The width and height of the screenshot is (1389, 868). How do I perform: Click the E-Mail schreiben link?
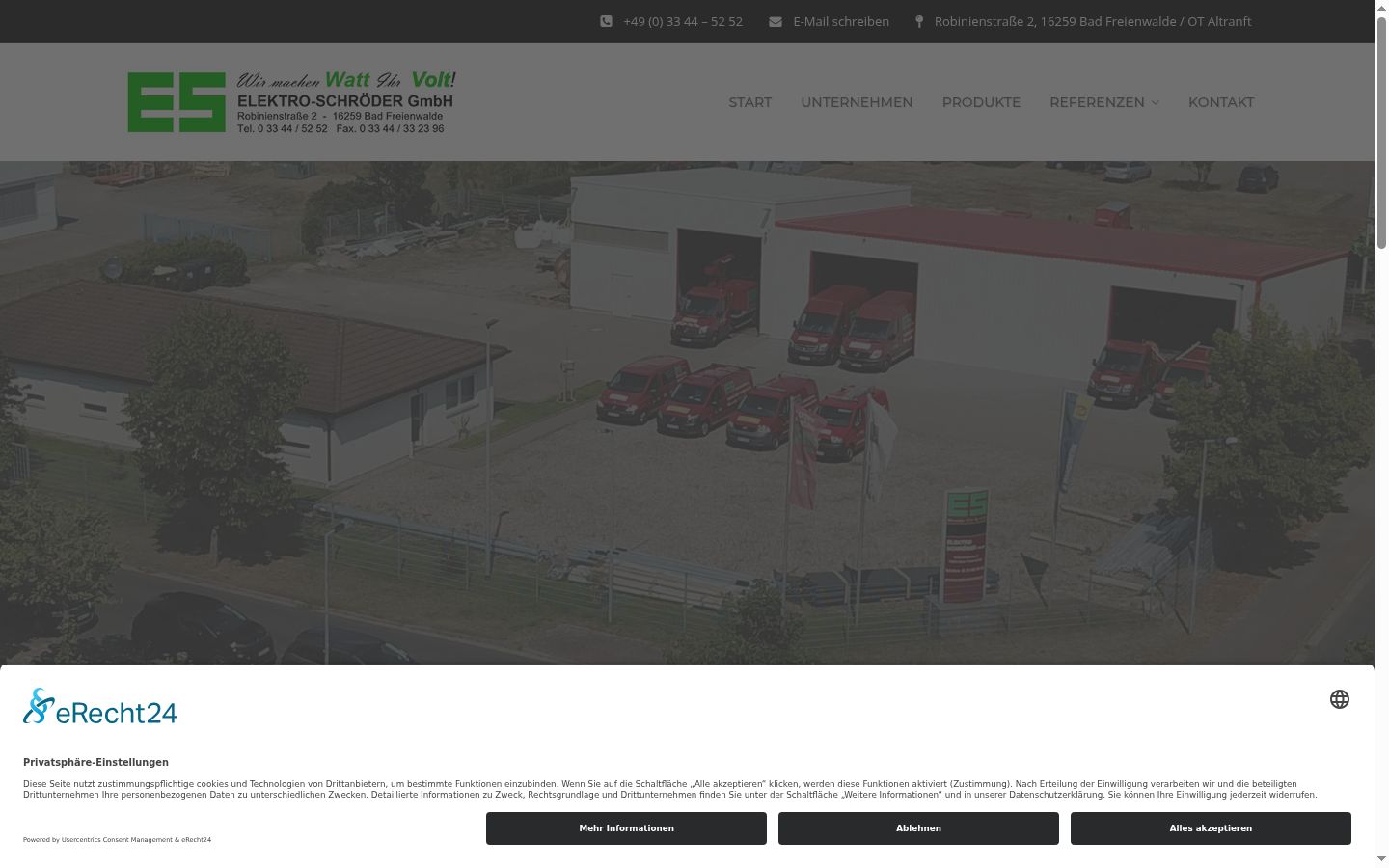point(841,21)
